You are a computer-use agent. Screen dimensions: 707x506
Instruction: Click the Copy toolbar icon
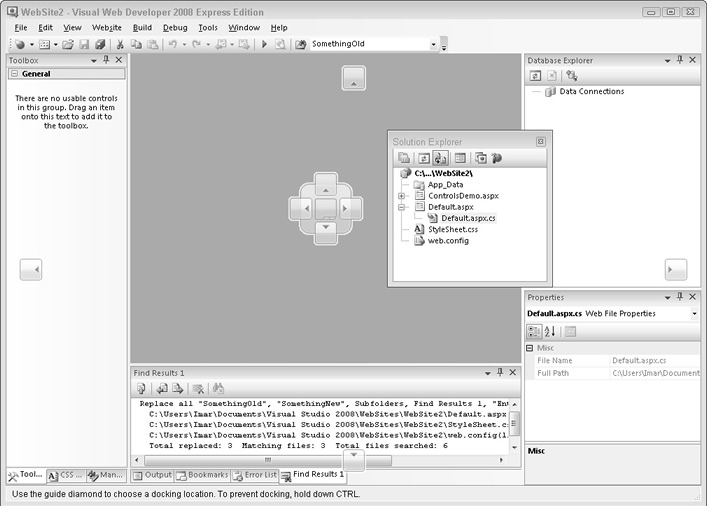136,44
